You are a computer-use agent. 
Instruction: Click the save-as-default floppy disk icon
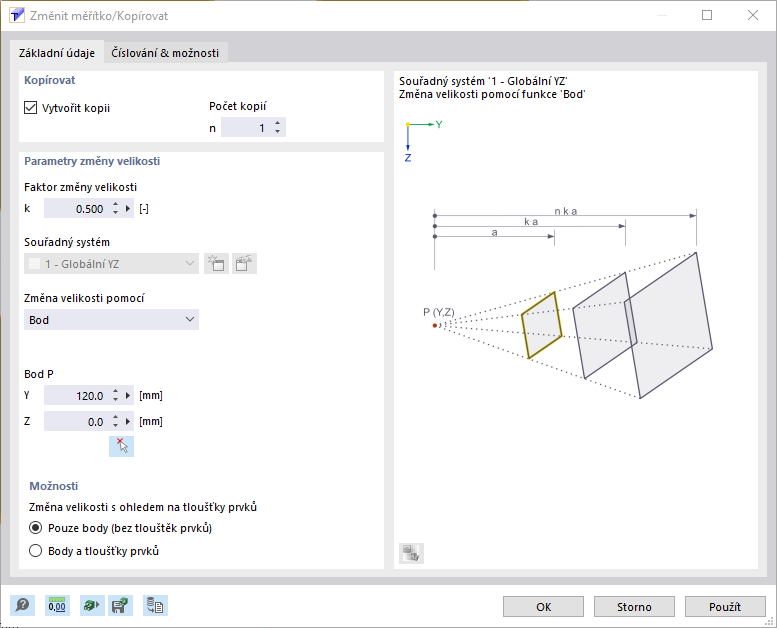click(120, 605)
